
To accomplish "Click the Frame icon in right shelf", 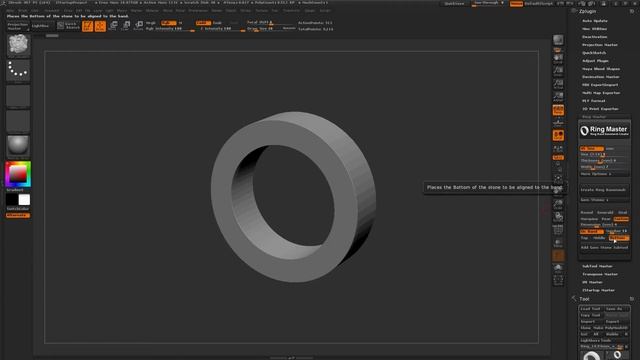I will 558,179.
